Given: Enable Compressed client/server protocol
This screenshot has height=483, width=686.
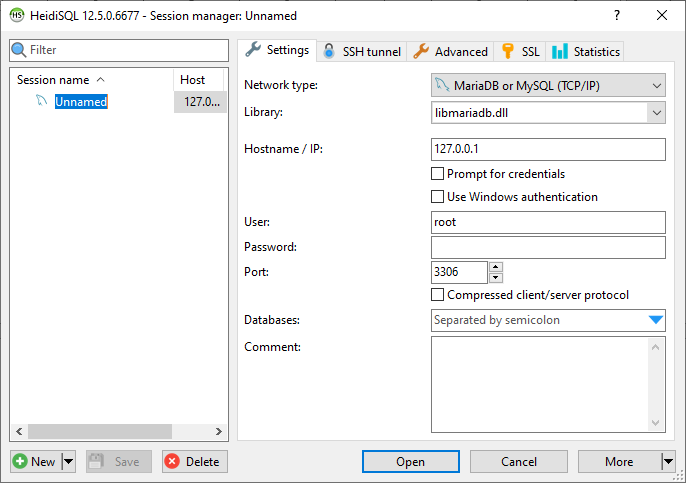Looking at the screenshot, I should point(437,295).
